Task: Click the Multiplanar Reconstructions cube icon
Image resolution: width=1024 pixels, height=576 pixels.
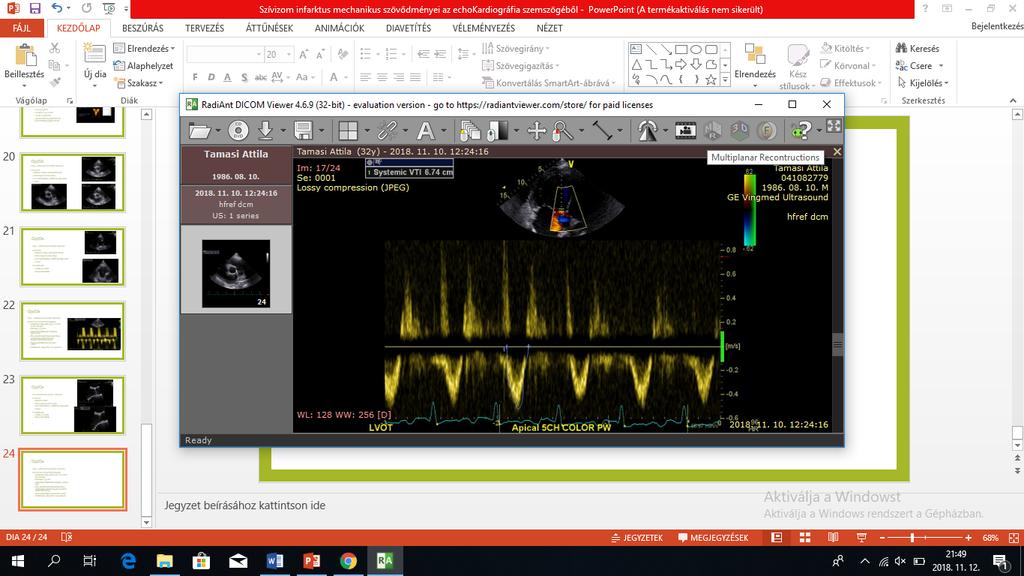Action: tap(712, 131)
